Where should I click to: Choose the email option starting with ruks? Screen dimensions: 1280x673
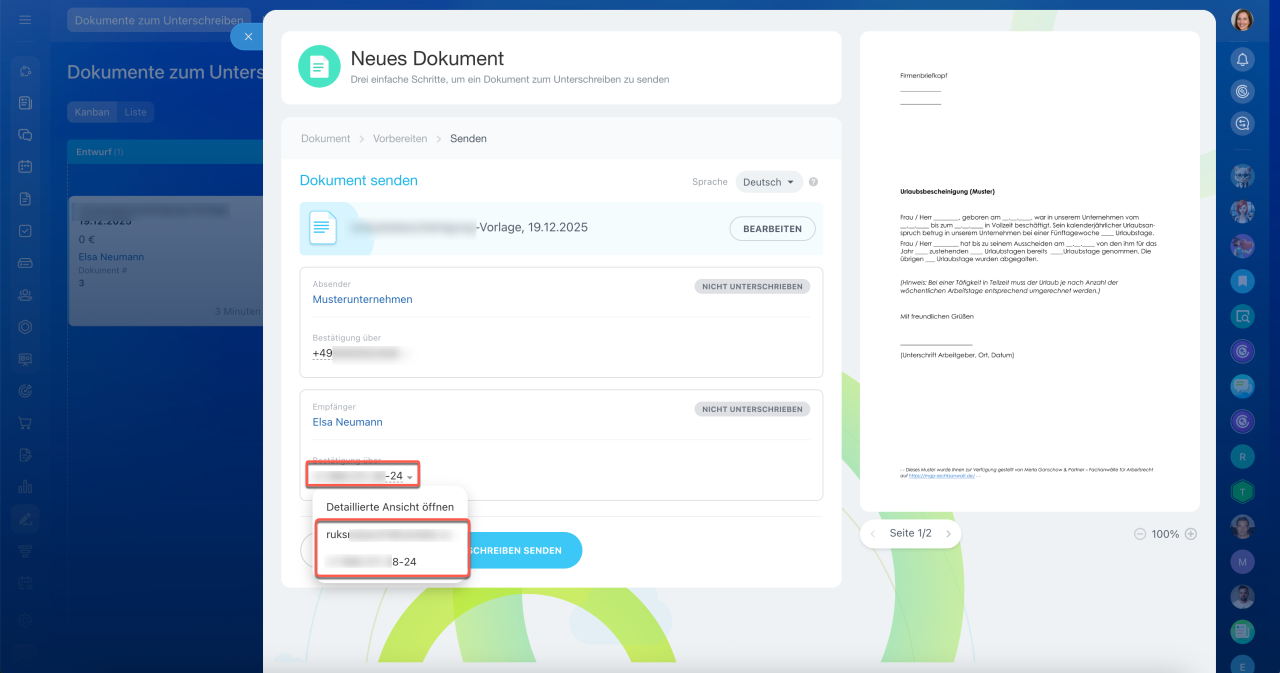391,534
